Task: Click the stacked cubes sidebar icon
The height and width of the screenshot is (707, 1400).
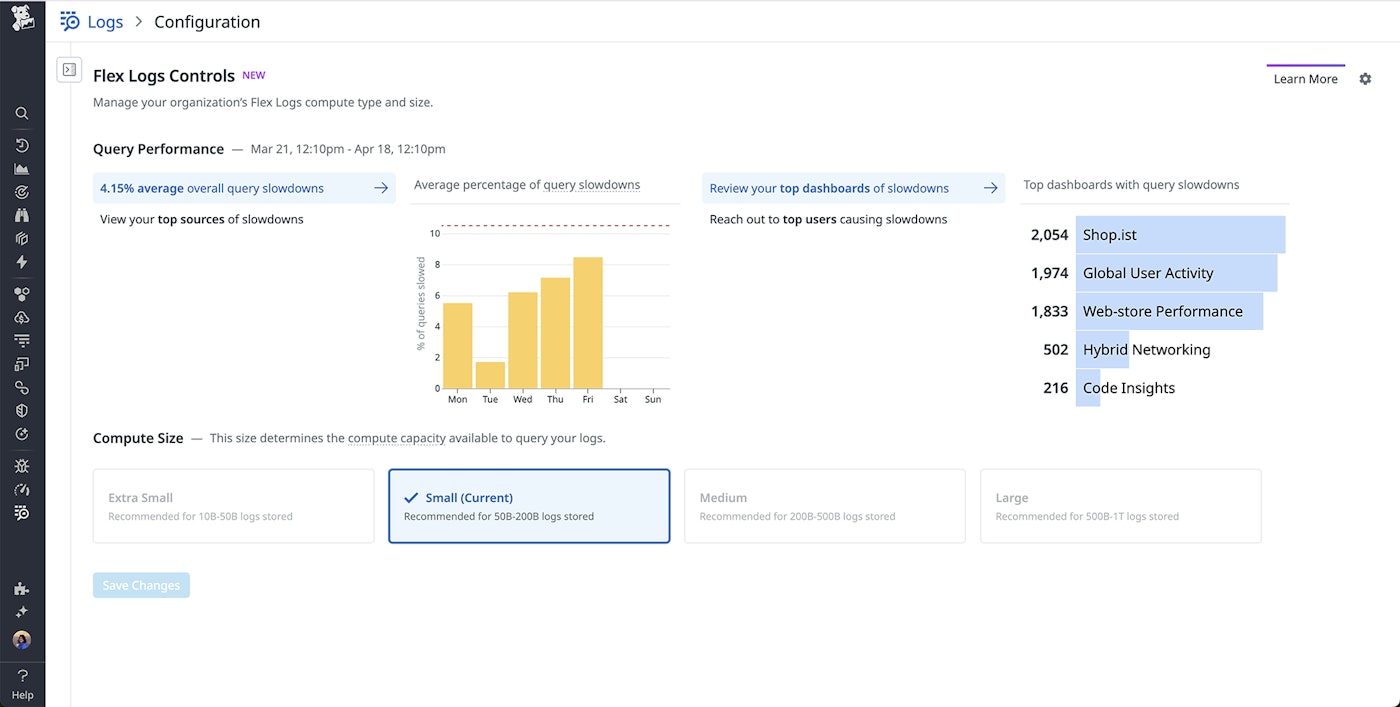Action: point(22,239)
